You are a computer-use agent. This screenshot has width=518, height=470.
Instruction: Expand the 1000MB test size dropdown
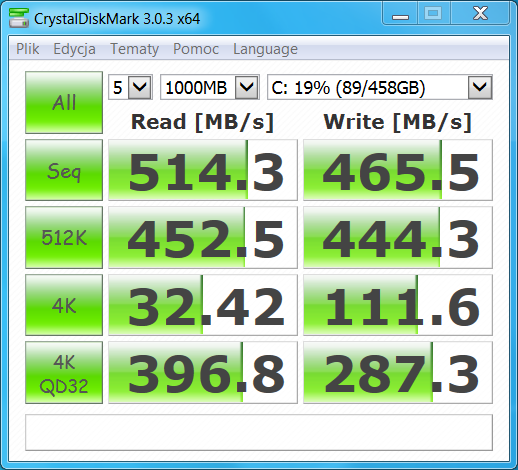[210, 87]
